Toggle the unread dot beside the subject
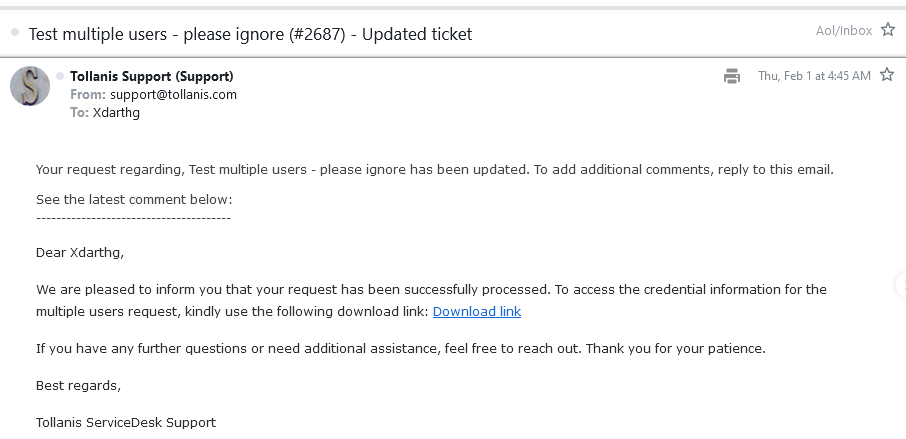 click(15, 33)
